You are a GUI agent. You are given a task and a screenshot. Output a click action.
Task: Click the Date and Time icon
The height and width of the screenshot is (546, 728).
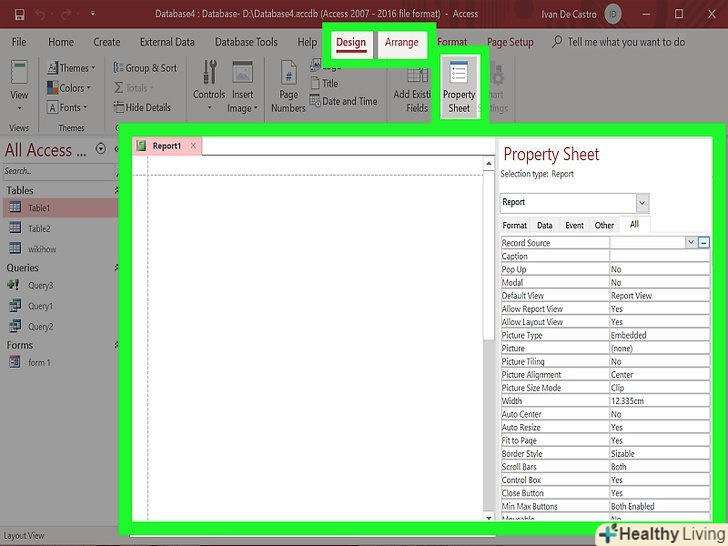point(343,101)
